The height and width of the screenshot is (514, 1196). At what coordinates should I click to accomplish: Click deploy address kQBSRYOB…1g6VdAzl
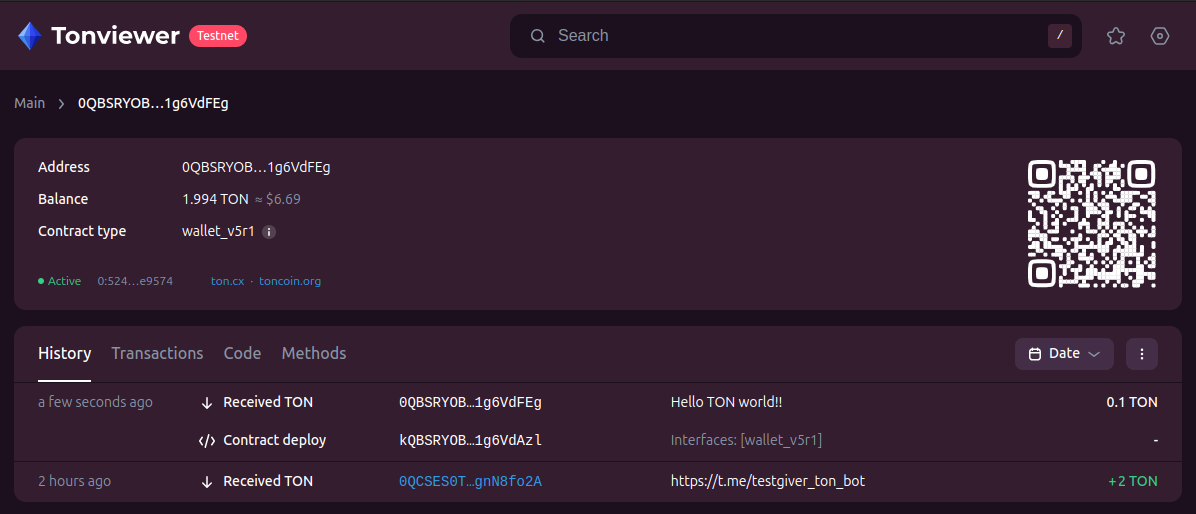coord(471,440)
